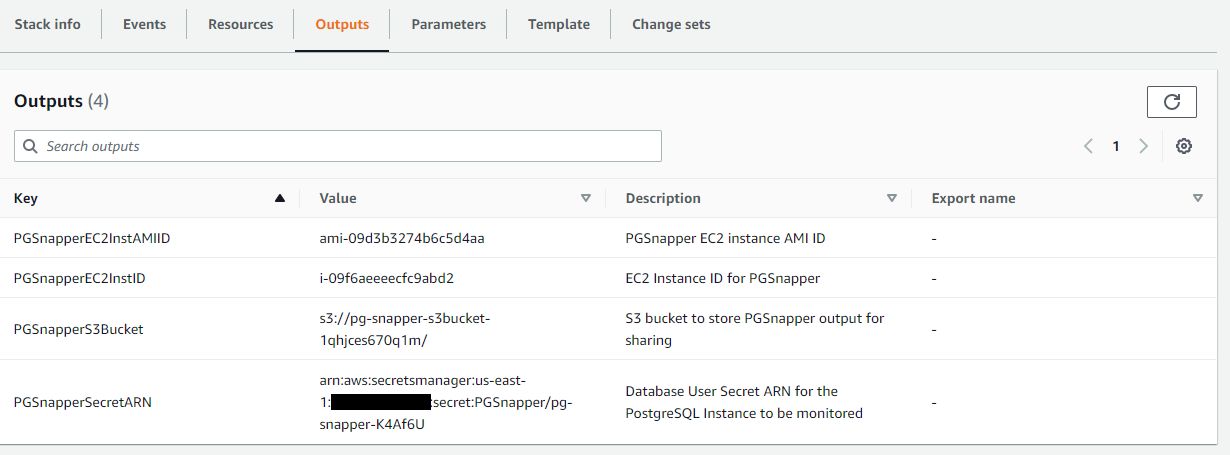1230x455 pixels.
Task: Click the PGSnapperEC2InstID key row
Action: [80, 278]
